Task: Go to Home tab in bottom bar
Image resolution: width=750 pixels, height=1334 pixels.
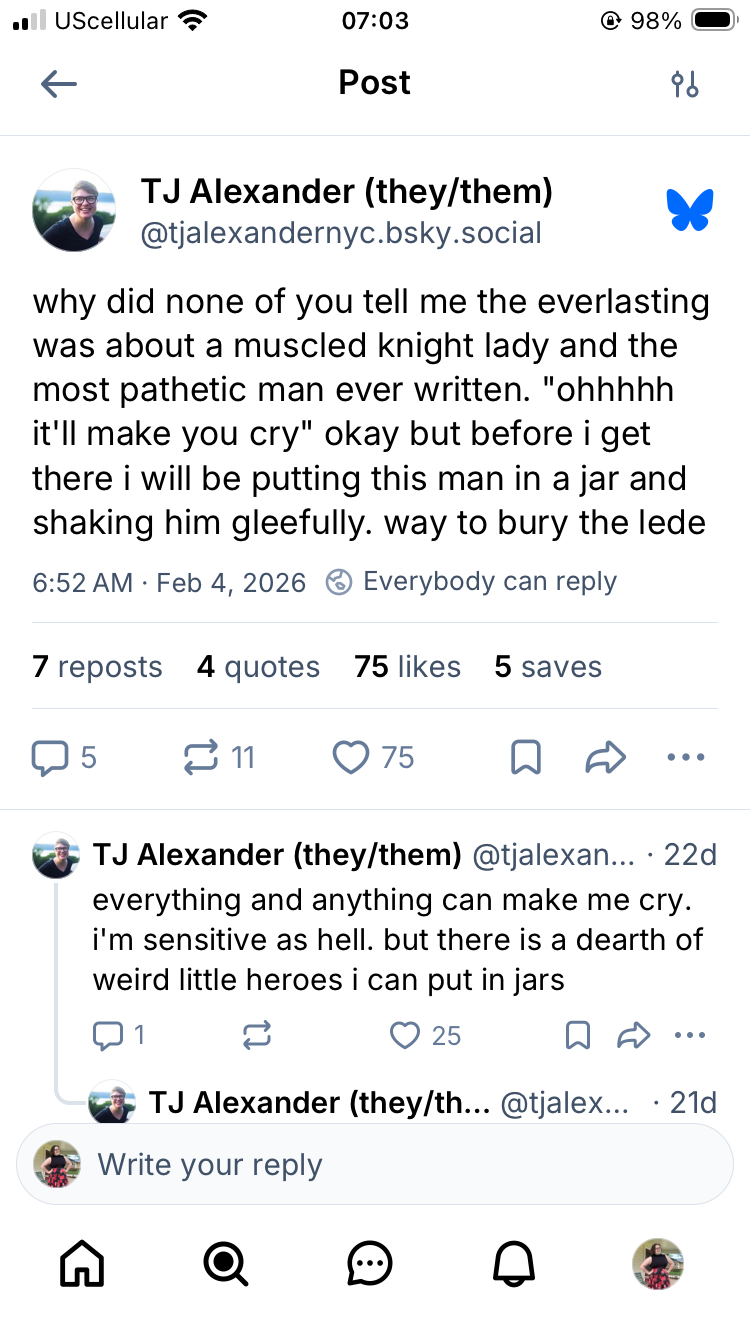Action: [82, 1264]
